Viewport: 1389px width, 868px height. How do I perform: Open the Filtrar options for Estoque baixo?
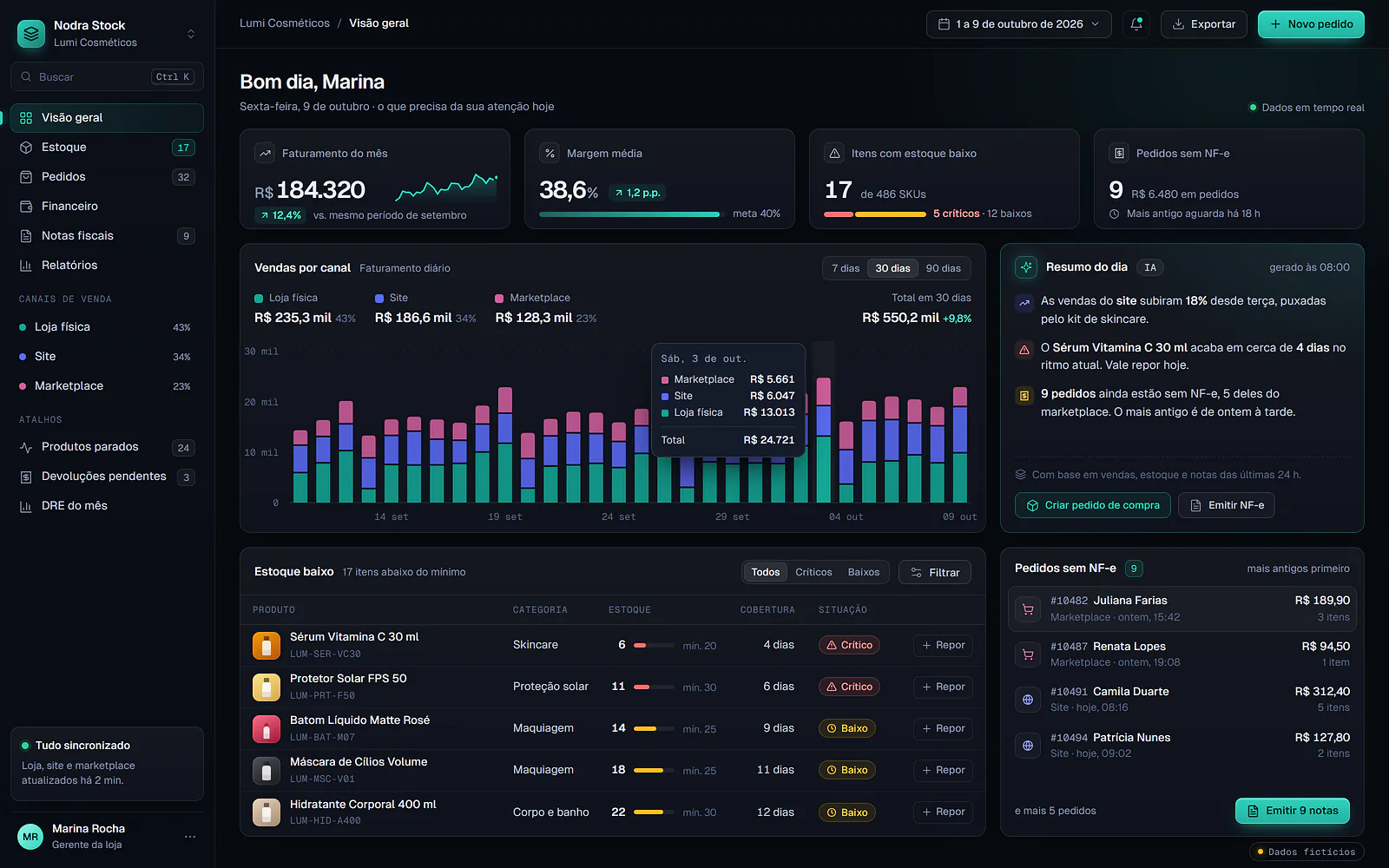[935, 572]
